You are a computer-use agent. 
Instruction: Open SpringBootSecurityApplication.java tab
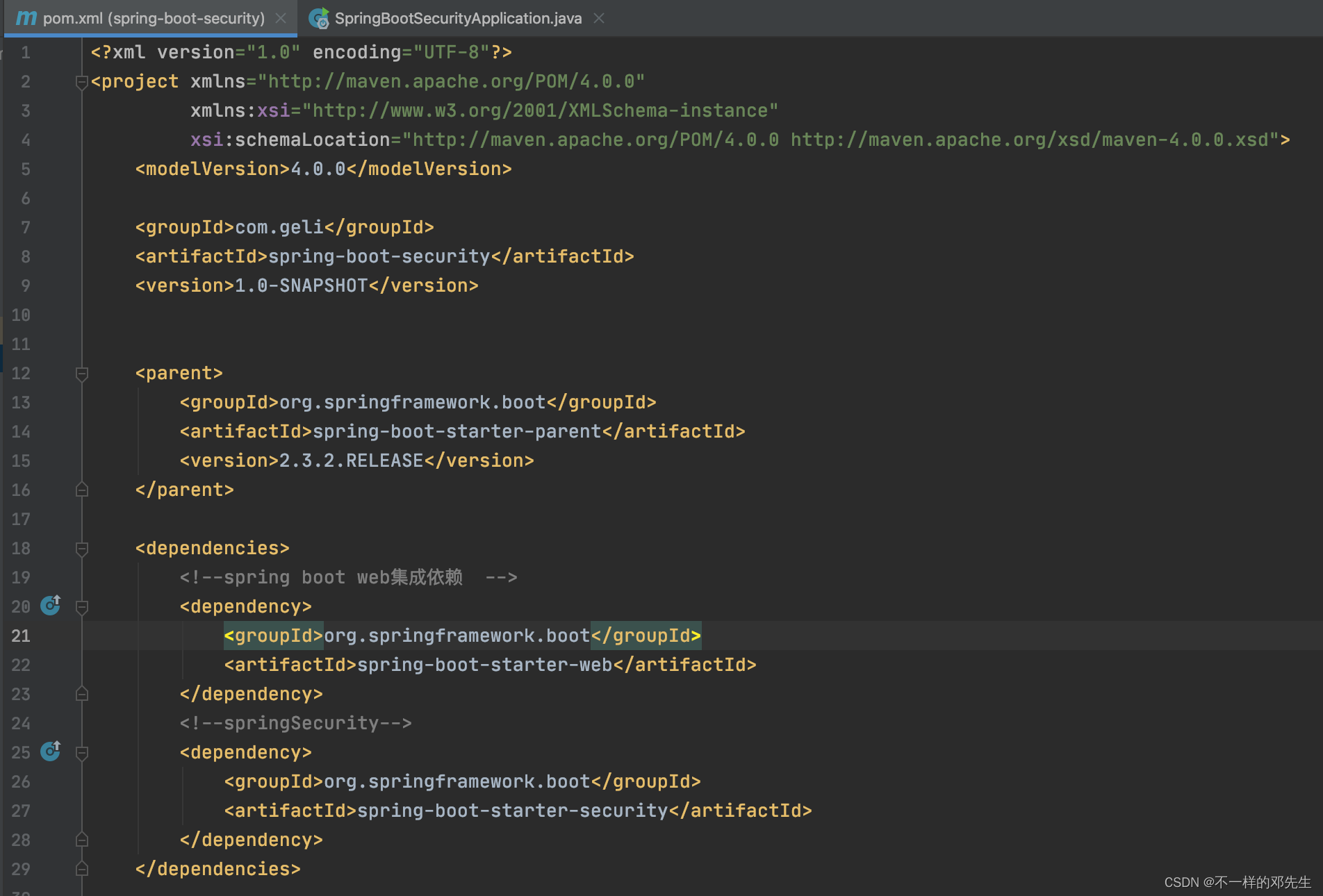click(x=458, y=18)
